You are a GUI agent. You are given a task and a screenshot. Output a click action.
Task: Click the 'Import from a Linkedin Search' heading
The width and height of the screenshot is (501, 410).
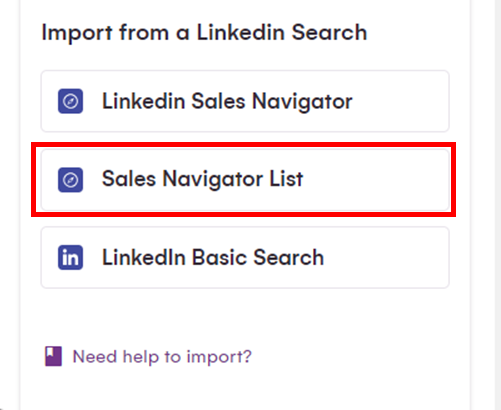click(x=204, y=33)
